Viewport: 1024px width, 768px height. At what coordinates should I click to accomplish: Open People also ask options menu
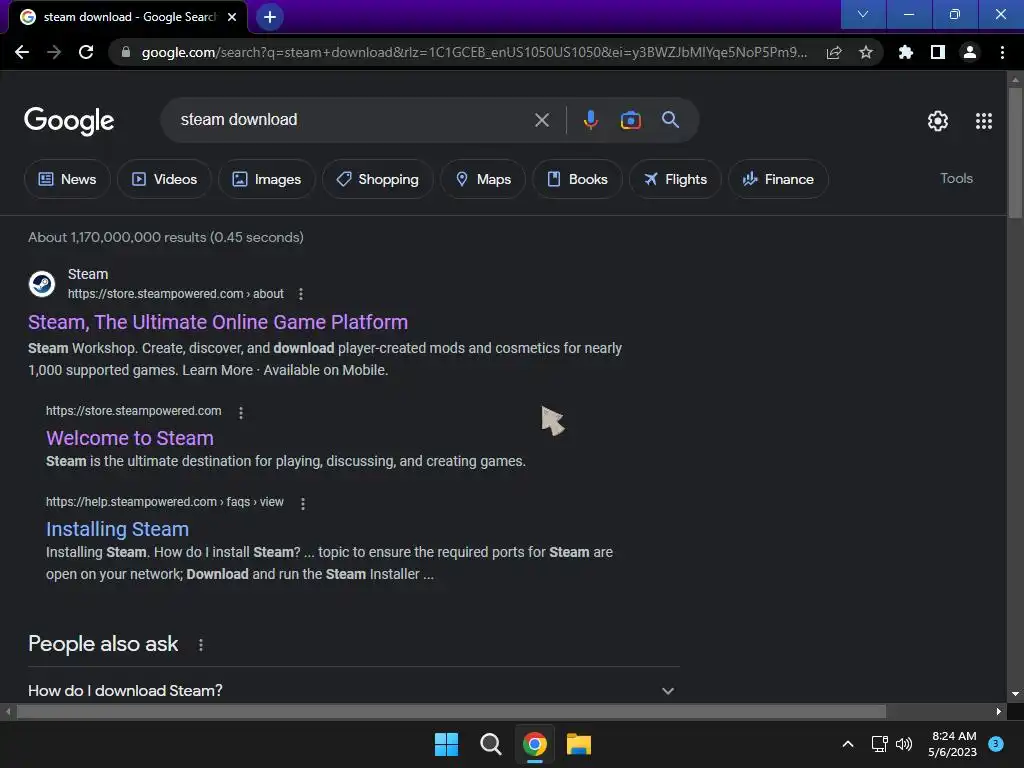click(x=200, y=645)
